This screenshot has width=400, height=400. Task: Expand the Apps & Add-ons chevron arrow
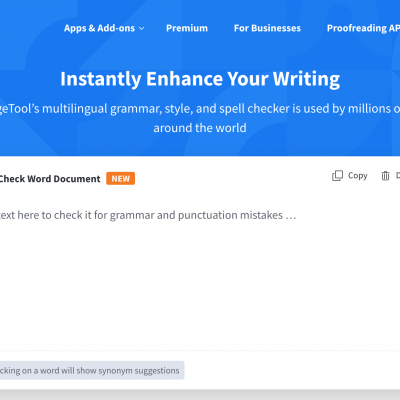(x=142, y=29)
